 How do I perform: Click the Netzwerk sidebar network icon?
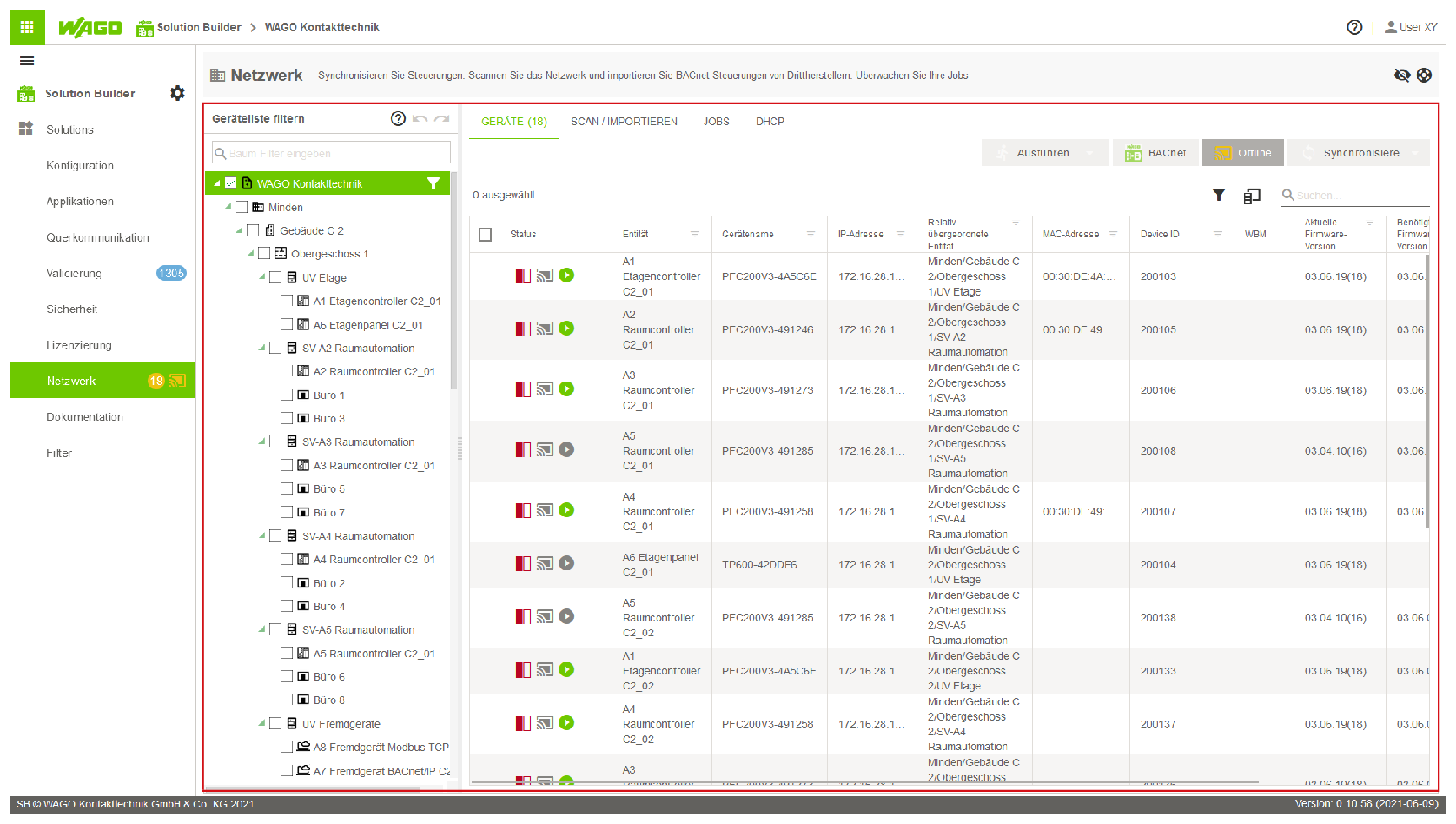pyautogui.click(x=177, y=381)
